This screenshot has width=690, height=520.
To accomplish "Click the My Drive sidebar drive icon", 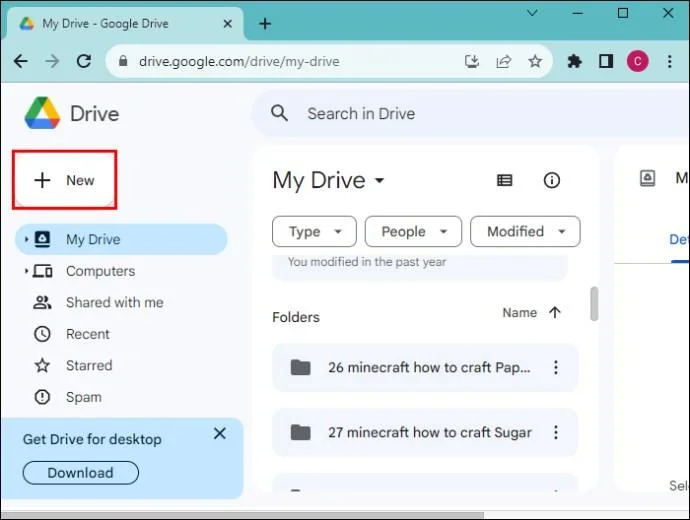I will click(42, 239).
